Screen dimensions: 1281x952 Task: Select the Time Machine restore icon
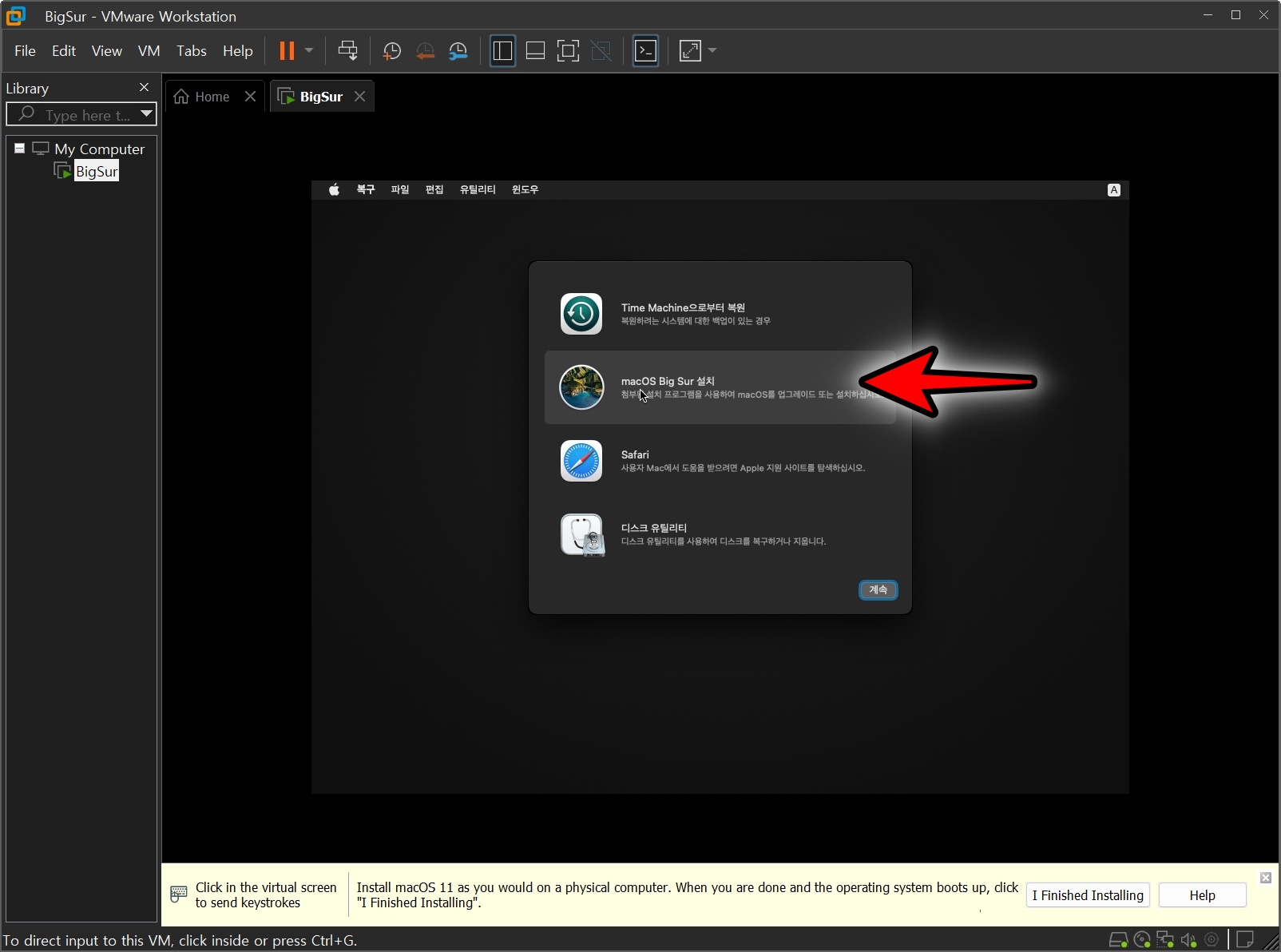coord(581,314)
